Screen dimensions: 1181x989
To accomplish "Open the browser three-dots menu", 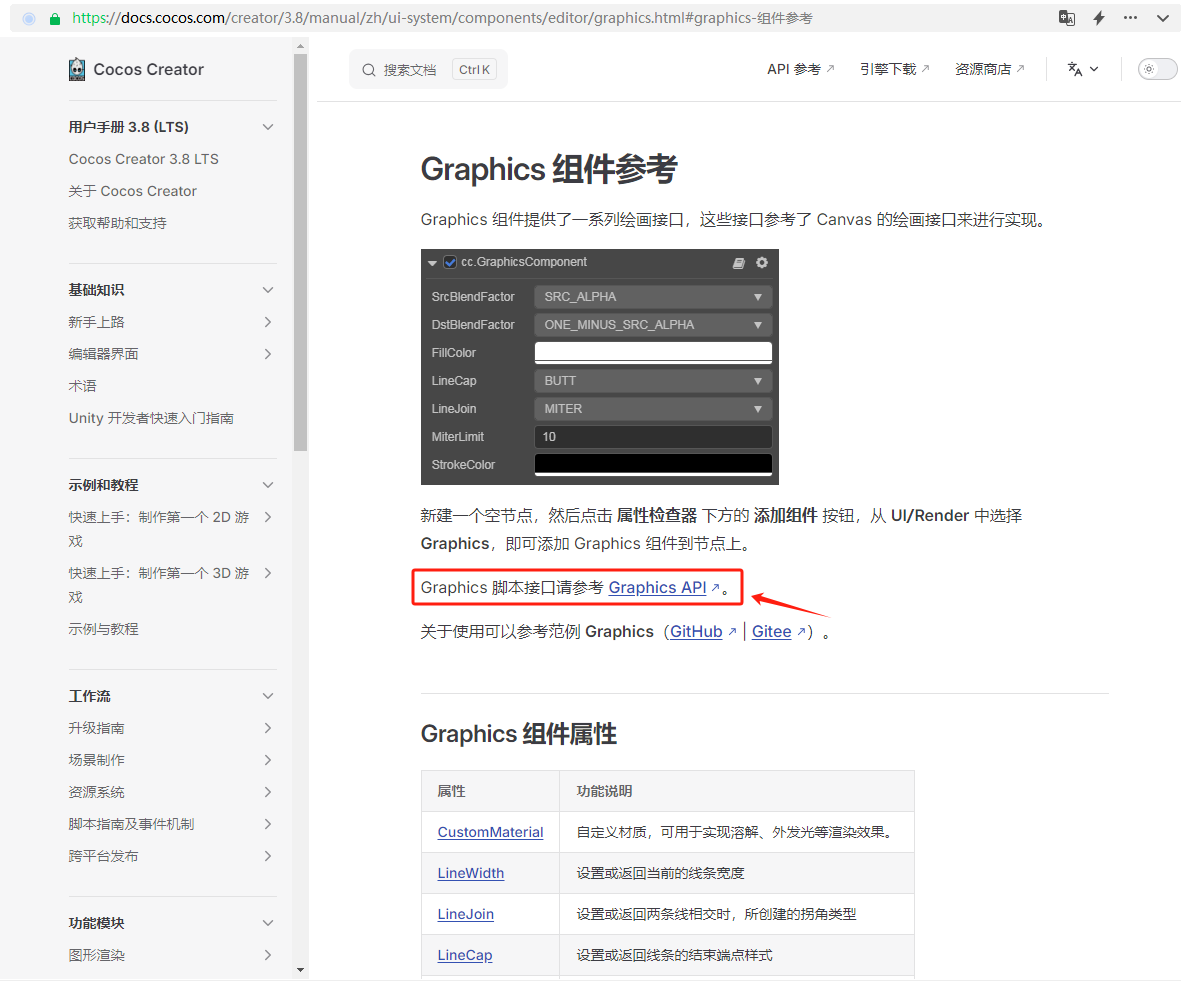I will [x=1130, y=18].
